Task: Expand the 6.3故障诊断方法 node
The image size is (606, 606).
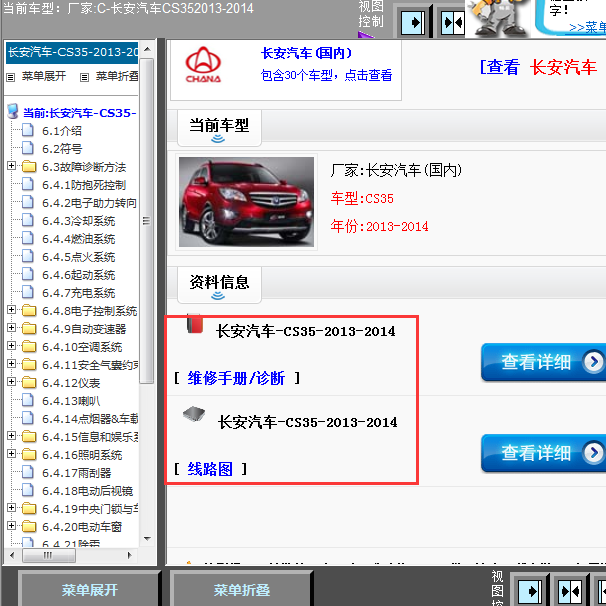Action: [x=12, y=166]
